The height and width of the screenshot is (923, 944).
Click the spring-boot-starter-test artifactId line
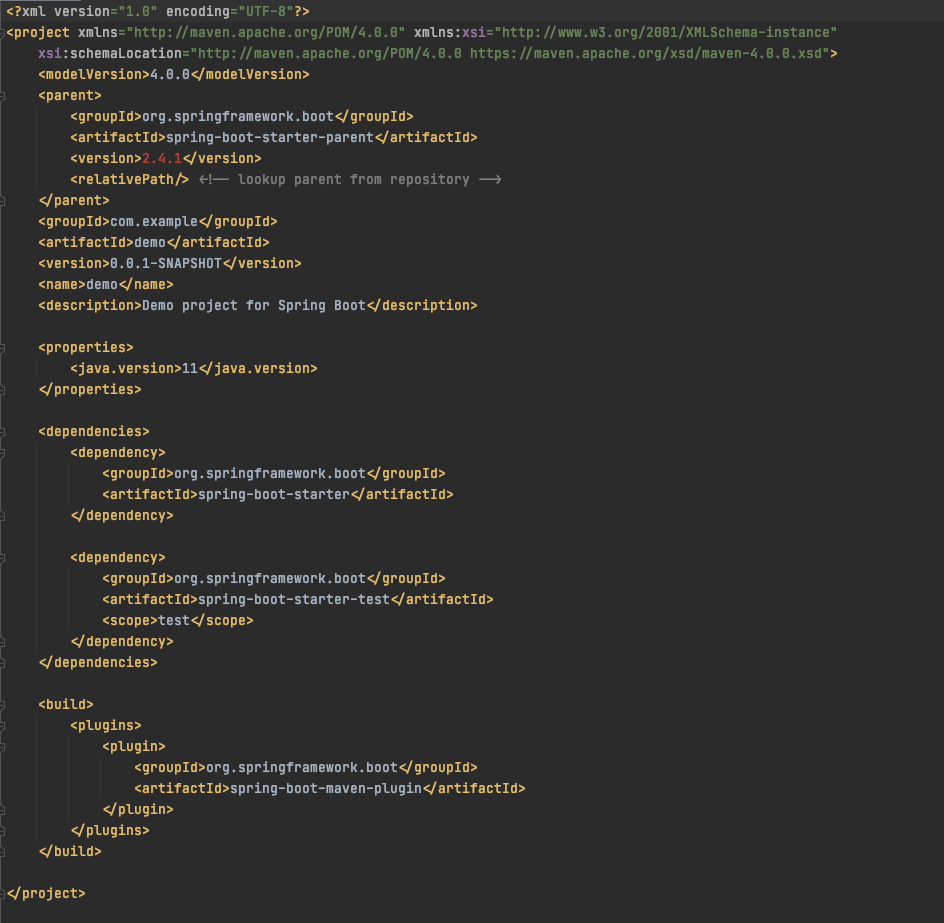coord(297,600)
